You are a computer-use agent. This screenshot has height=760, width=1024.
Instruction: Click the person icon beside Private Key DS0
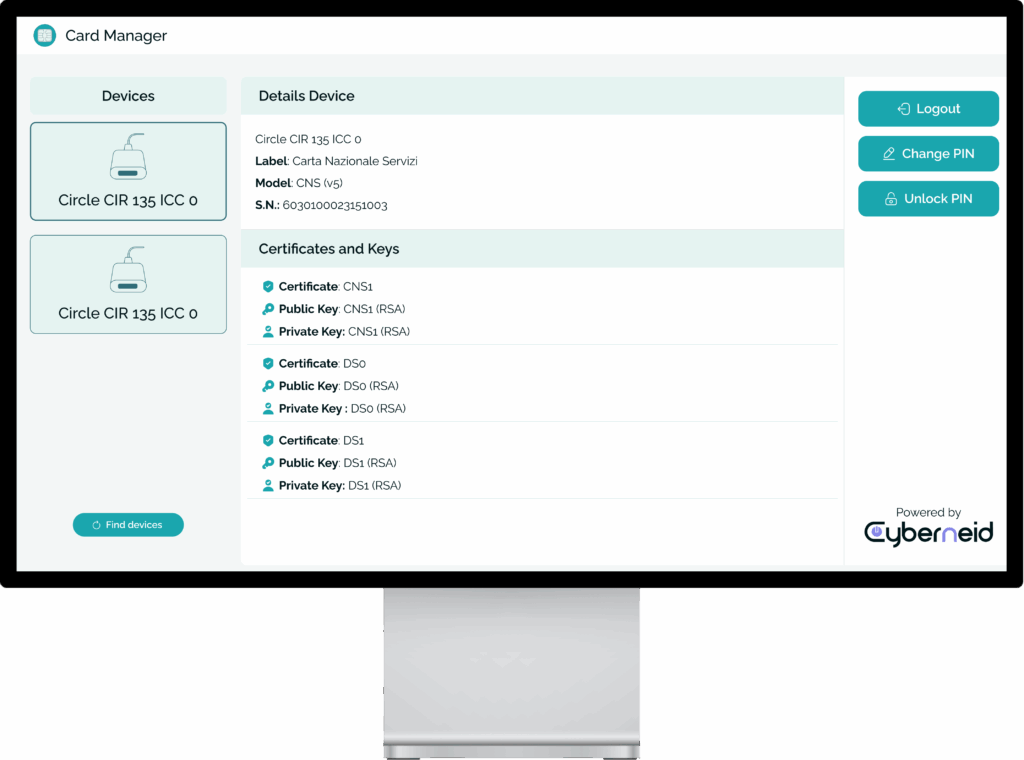coord(268,409)
